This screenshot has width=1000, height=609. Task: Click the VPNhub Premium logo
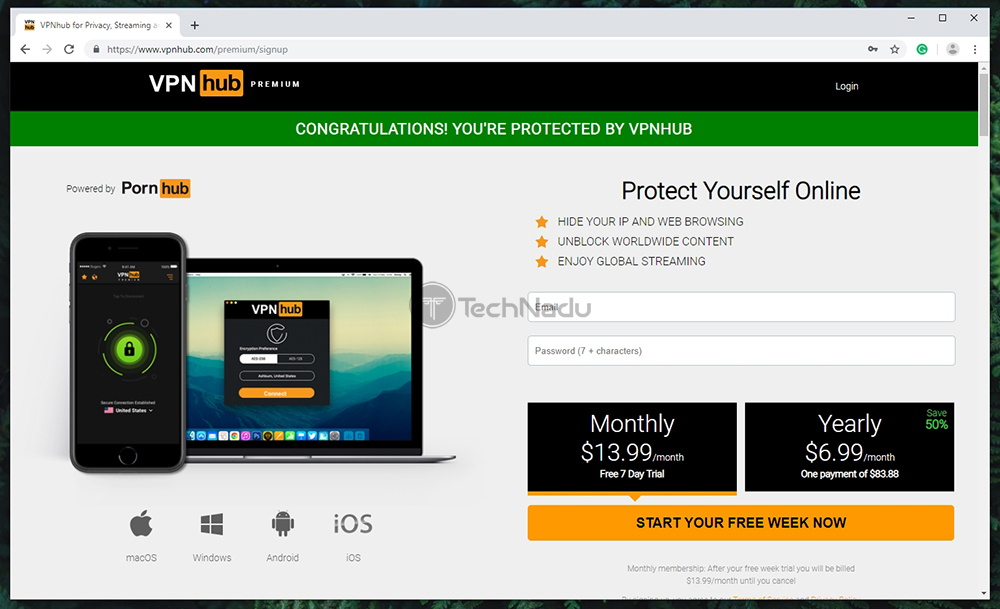[x=224, y=84]
